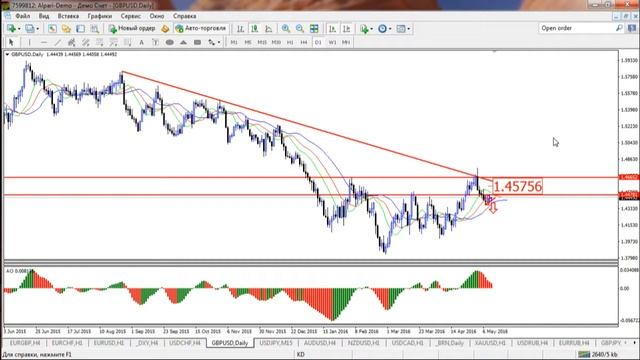Toggle chart auto scroll
Viewport: 640px width, 360px height.
(x=332, y=29)
